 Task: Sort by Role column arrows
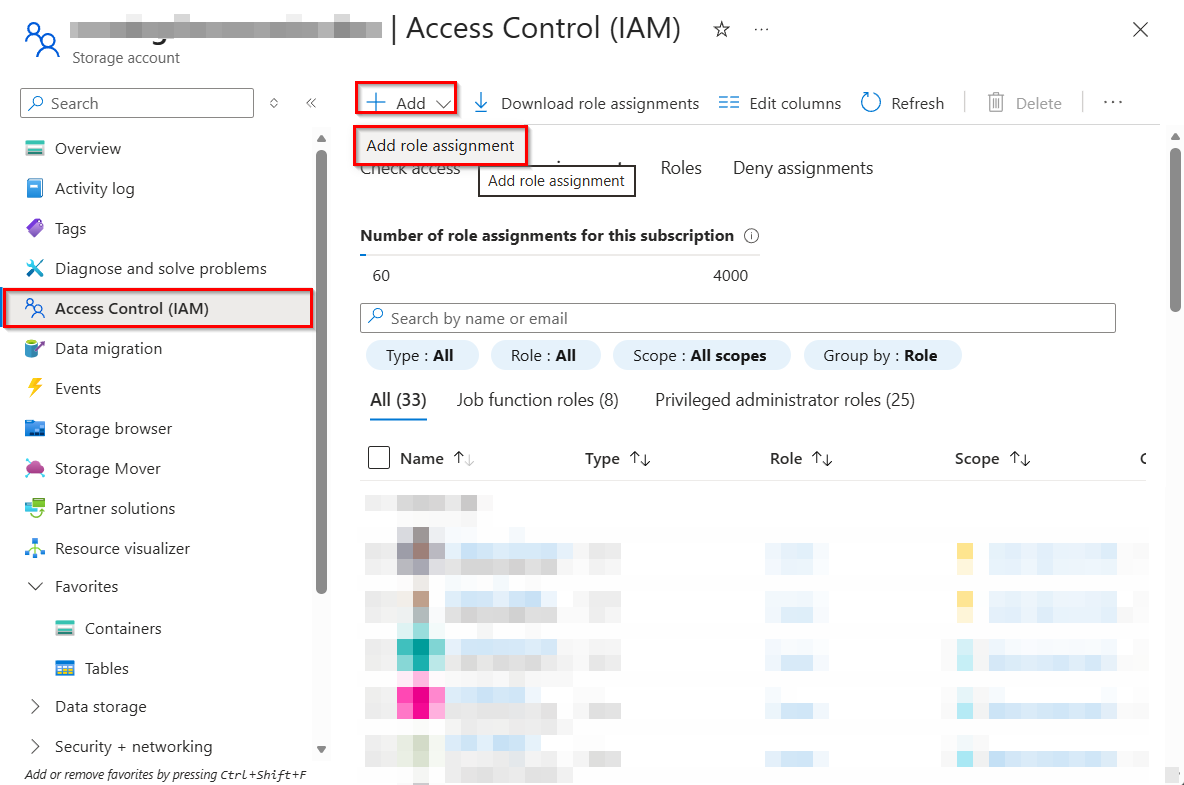(x=822, y=459)
